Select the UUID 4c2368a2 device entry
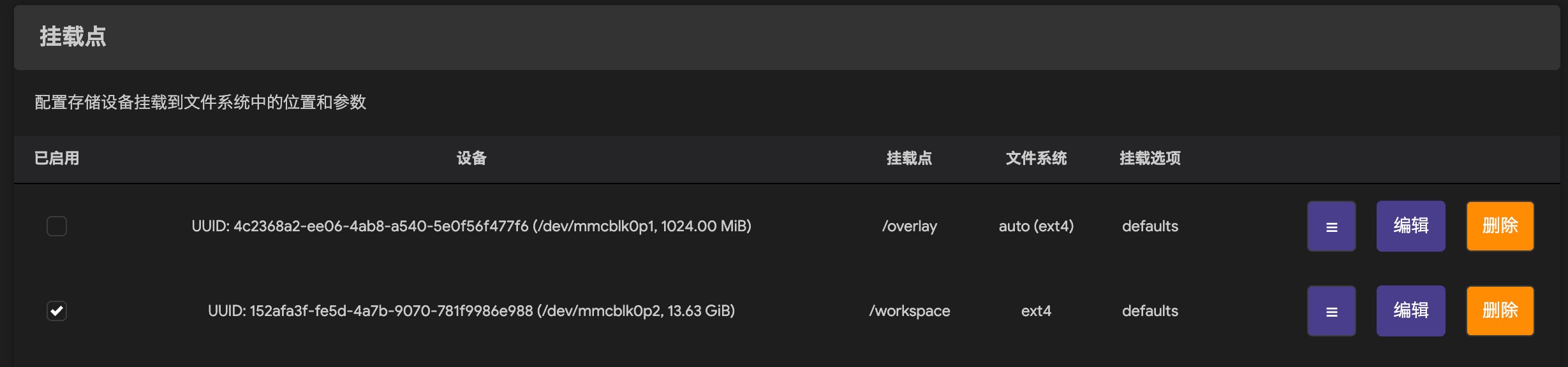 471,226
